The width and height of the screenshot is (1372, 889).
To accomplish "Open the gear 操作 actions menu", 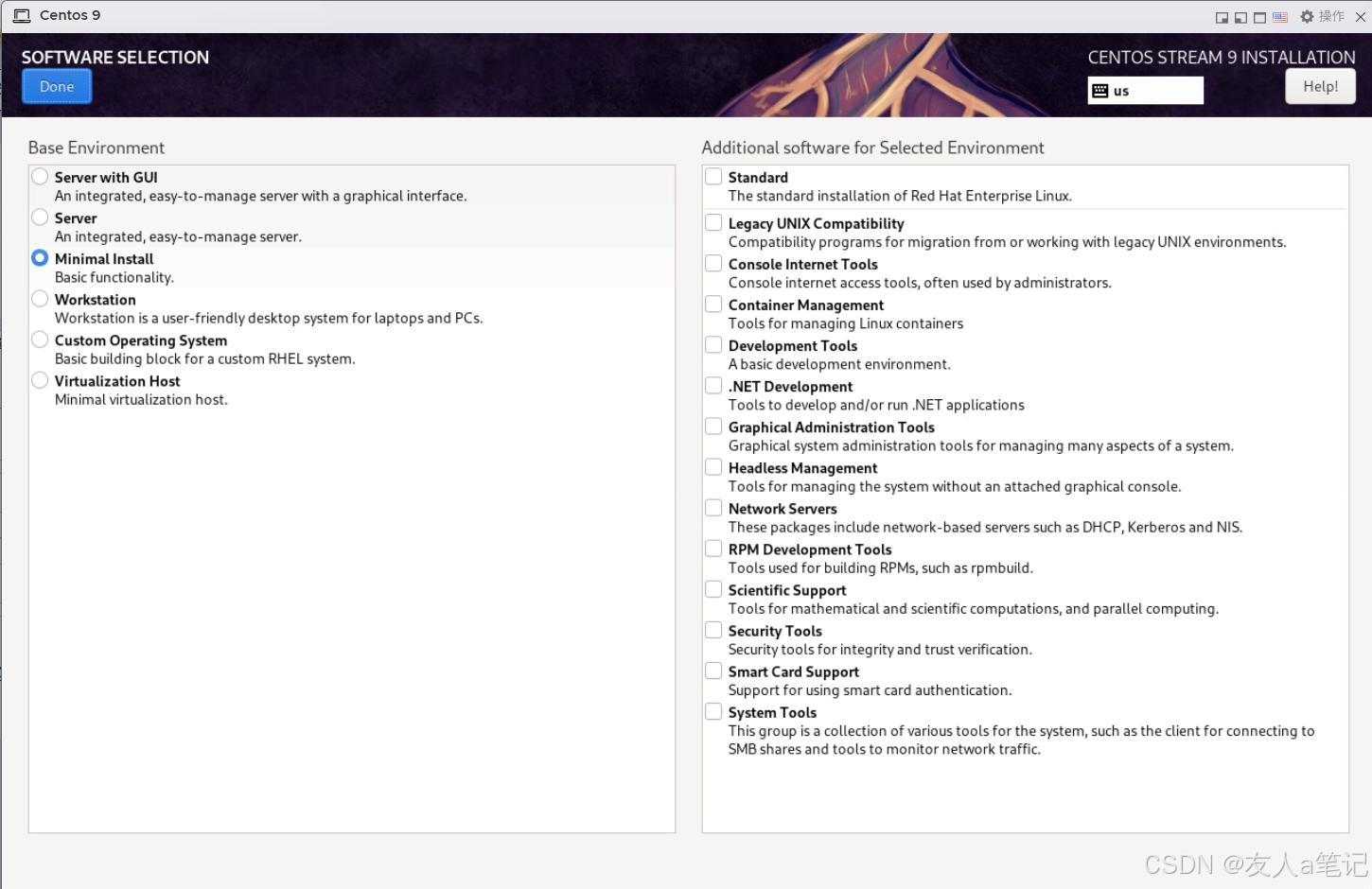I will tap(1322, 16).
